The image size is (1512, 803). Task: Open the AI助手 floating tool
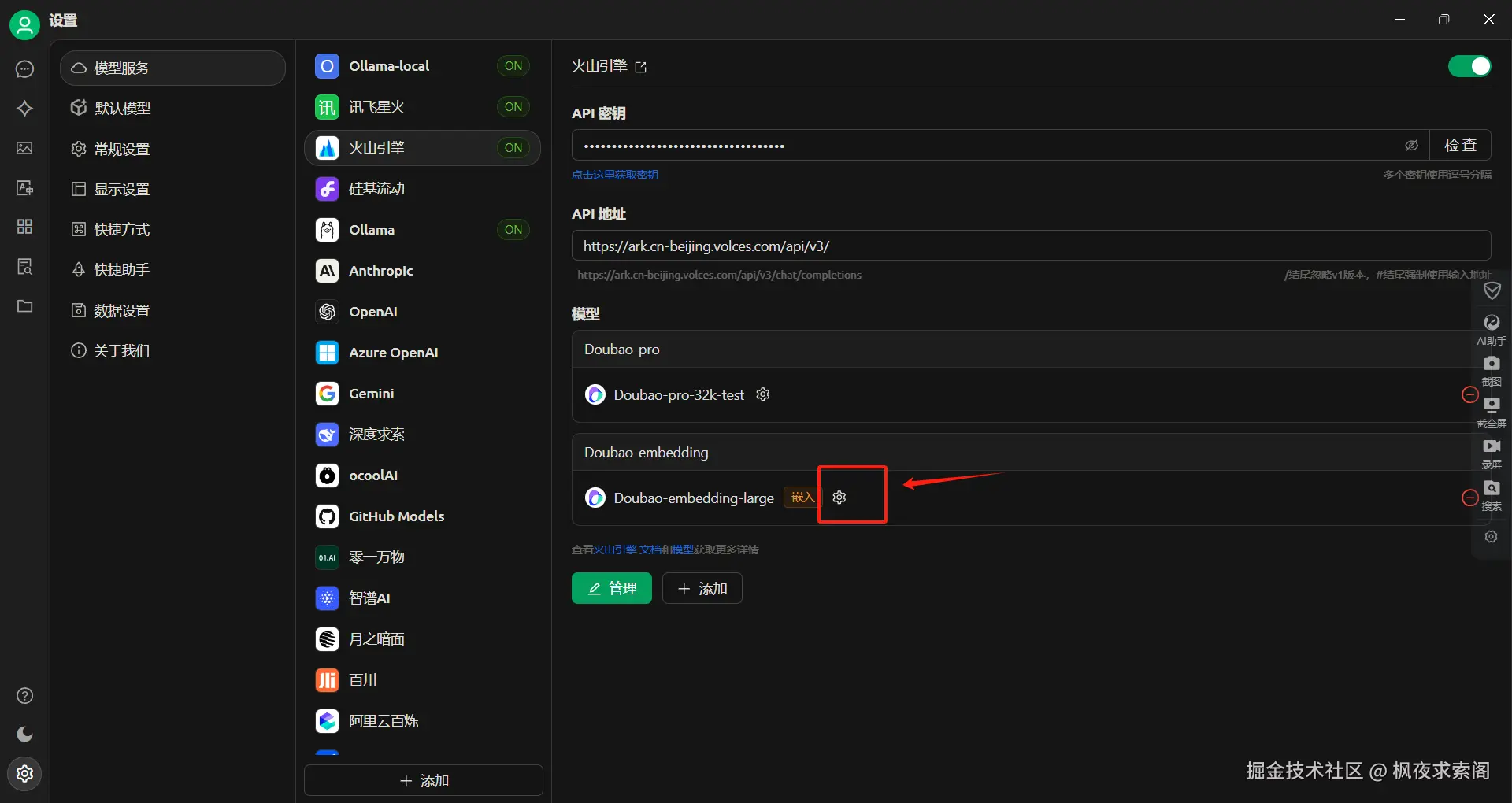(1492, 330)
